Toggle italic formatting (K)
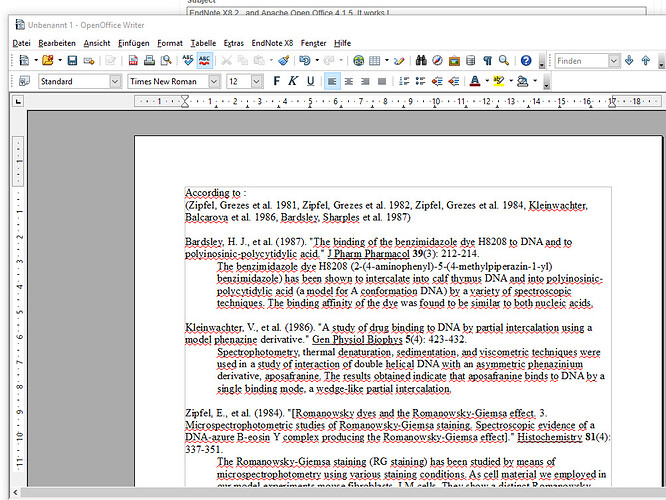The image size is (666, 500). (x=293, y=81)
